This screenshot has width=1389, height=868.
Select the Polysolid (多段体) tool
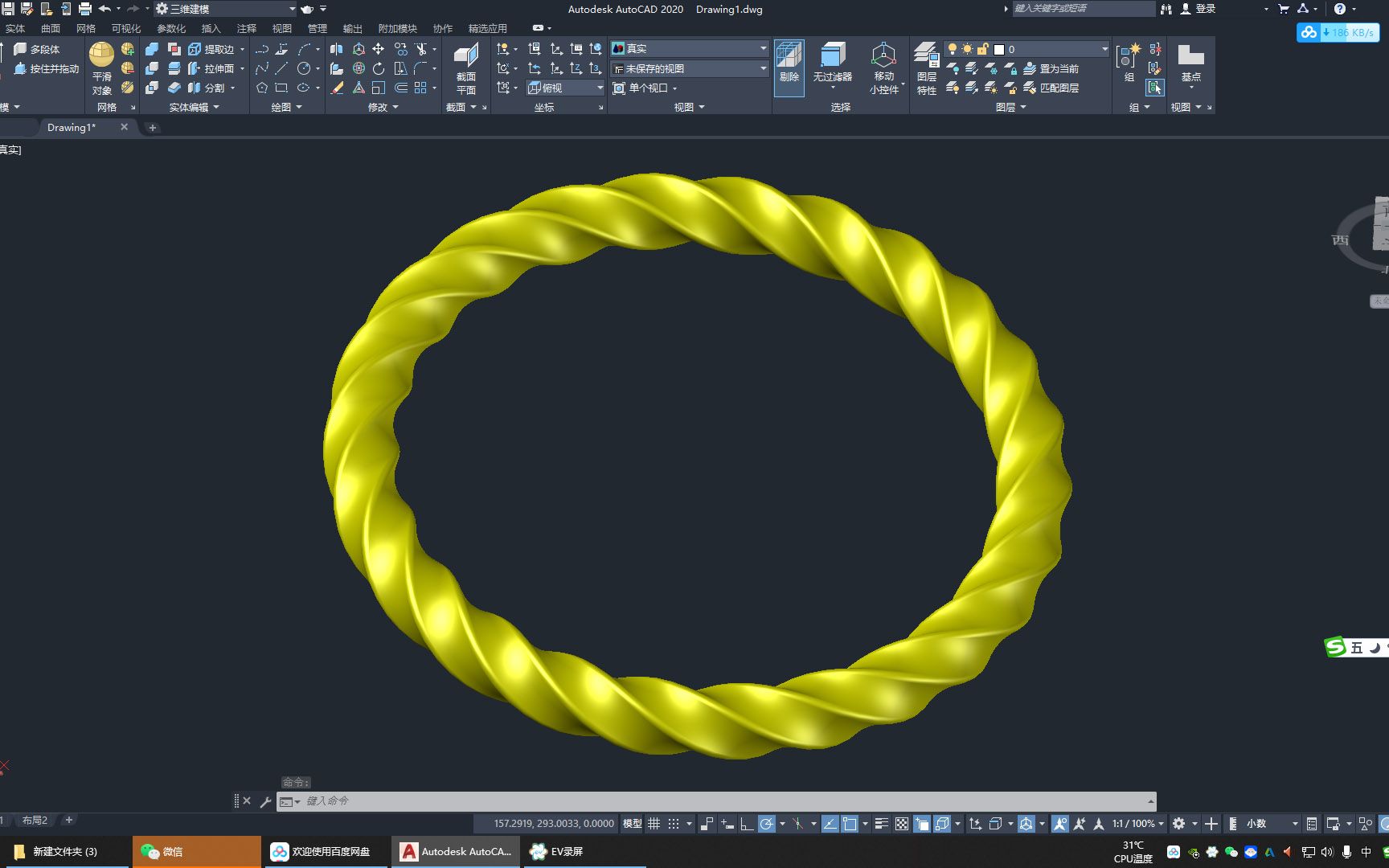coord(37,49)
